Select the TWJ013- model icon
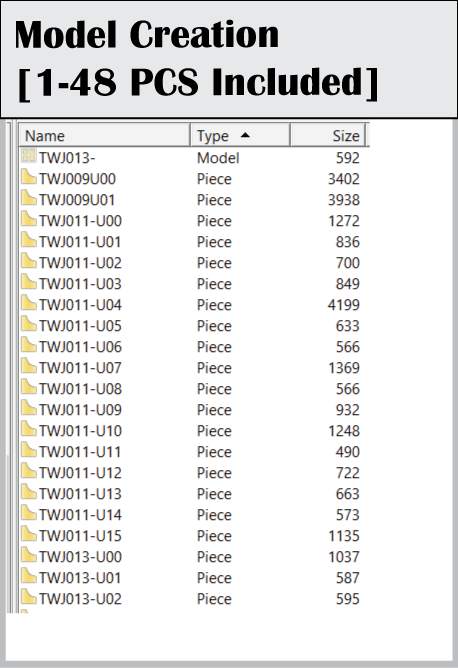Image resolution: width=458 pixels, height=668 pixels. pos(29,155)
